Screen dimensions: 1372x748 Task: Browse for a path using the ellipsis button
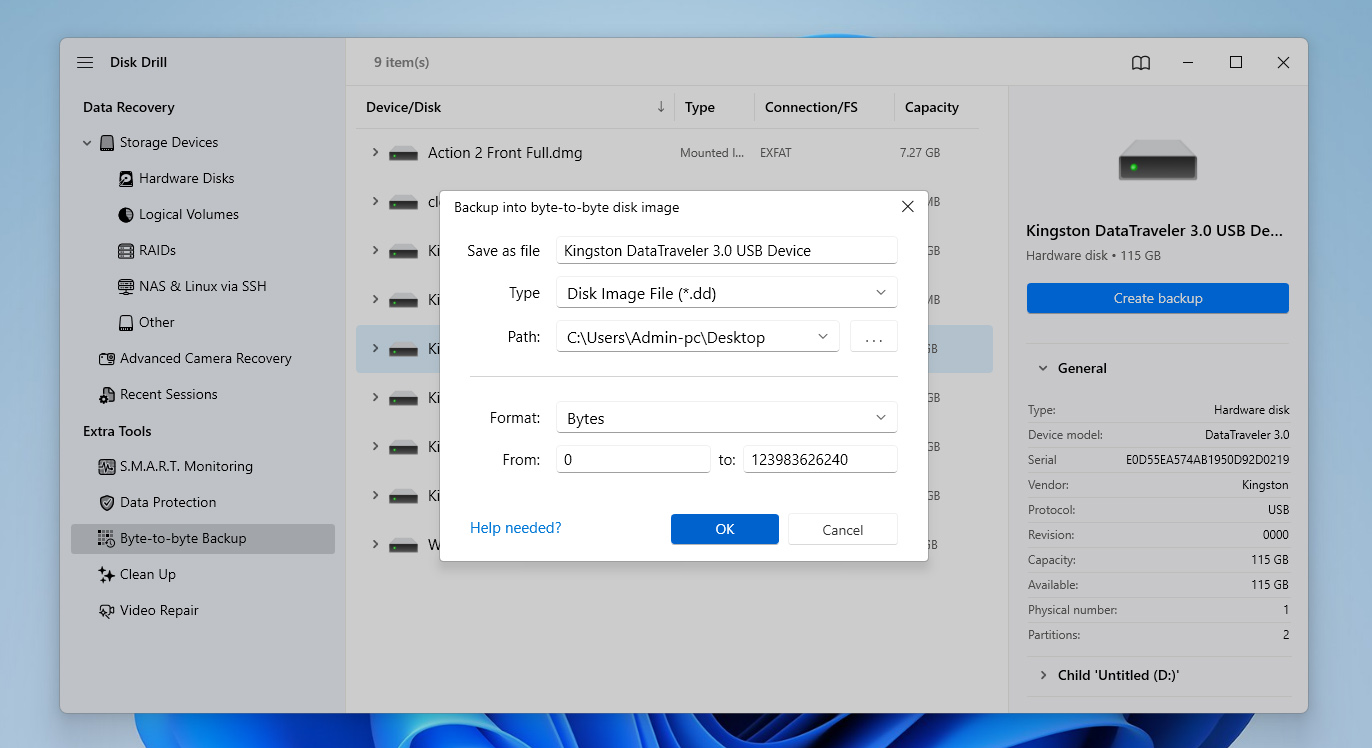[x=873, y=336]
